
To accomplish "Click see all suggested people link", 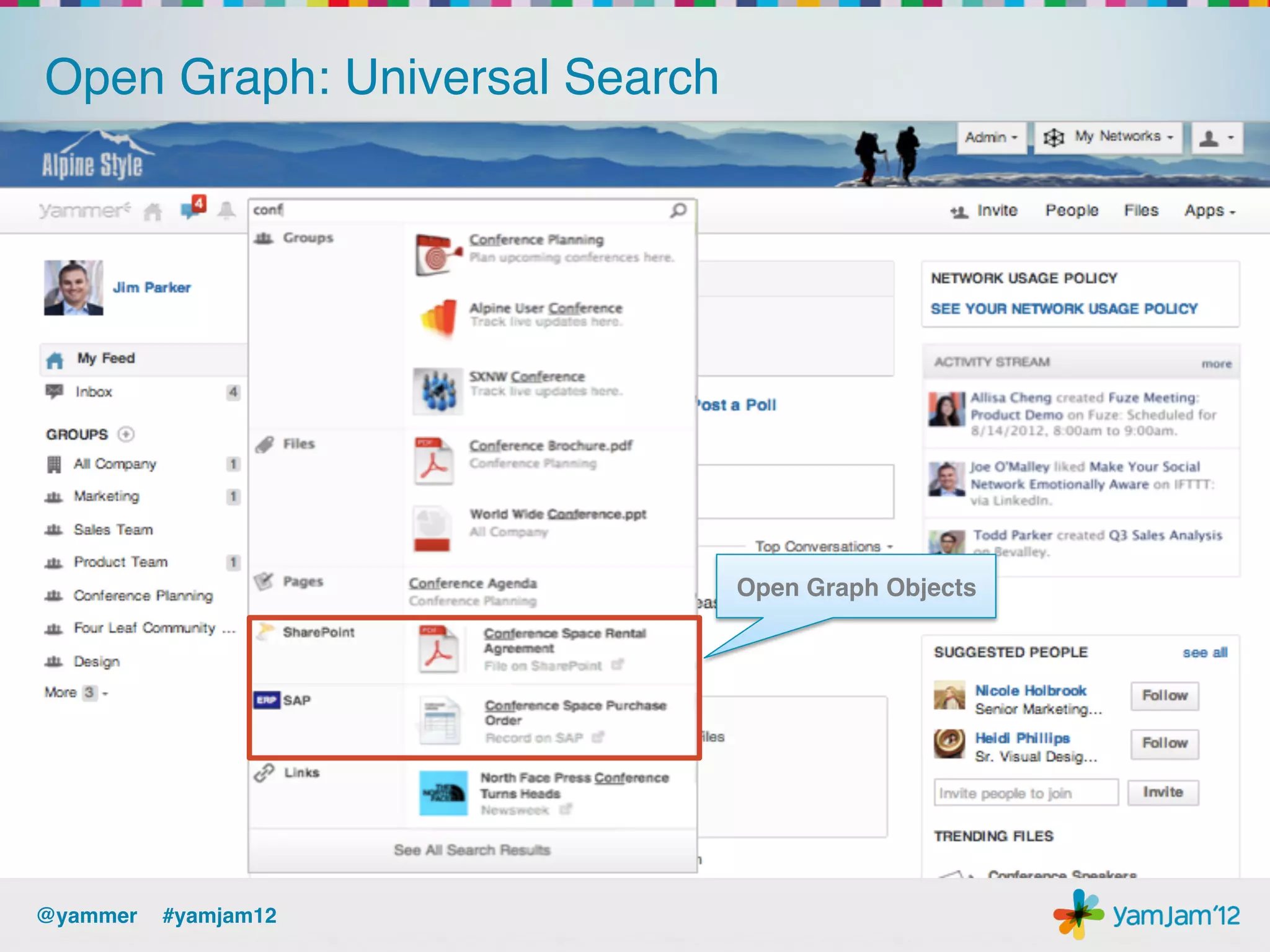I will coord(1205,653).
